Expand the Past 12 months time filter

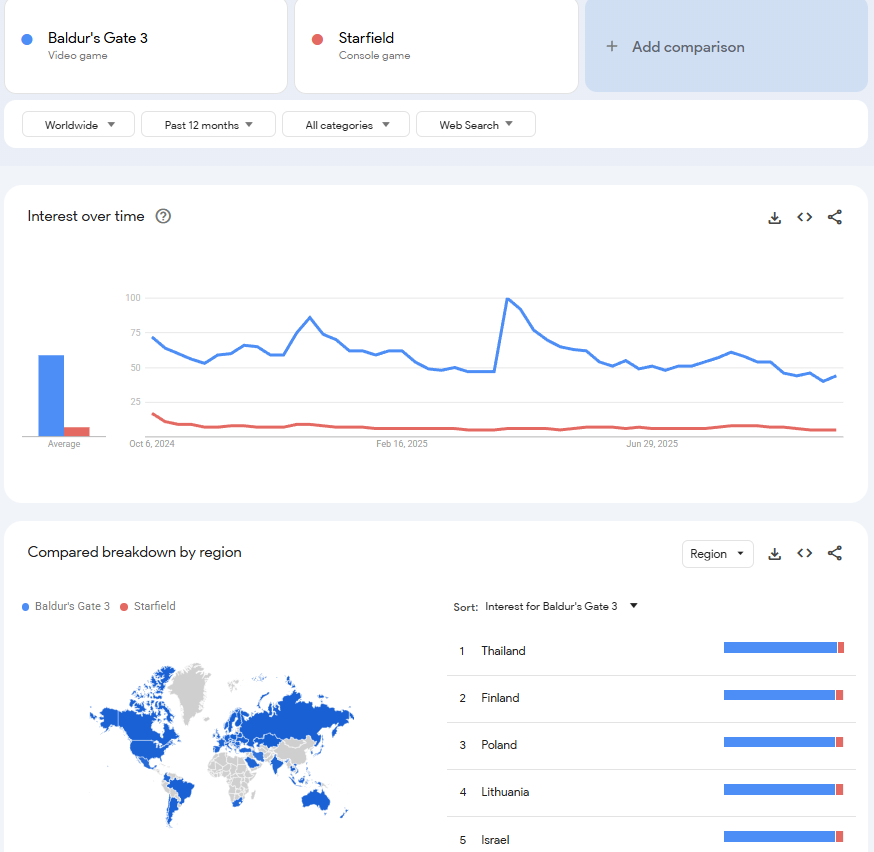tap(207, 125)
